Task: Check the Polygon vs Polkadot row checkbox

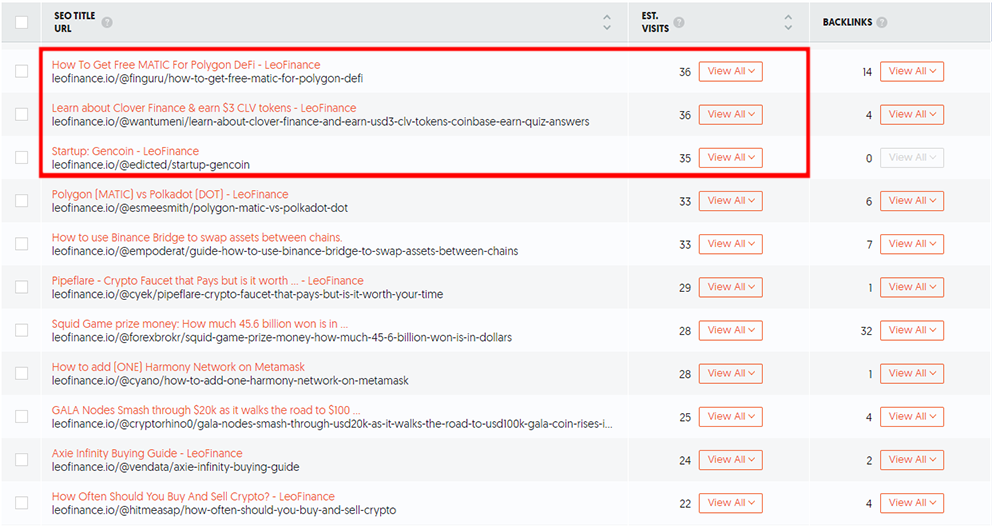Action: click(22, 201)
